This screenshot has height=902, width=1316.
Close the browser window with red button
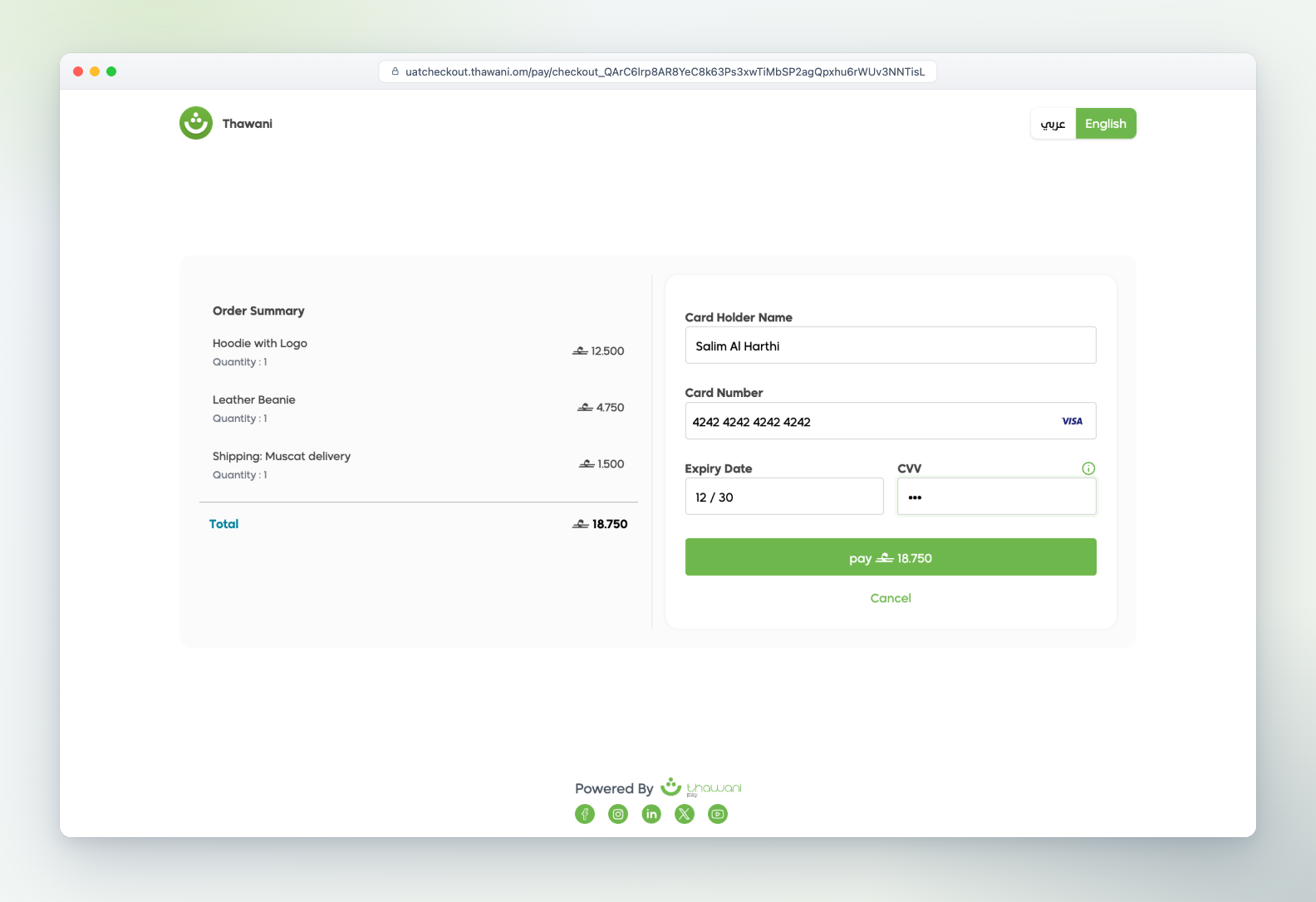click(x=78, y=71)
